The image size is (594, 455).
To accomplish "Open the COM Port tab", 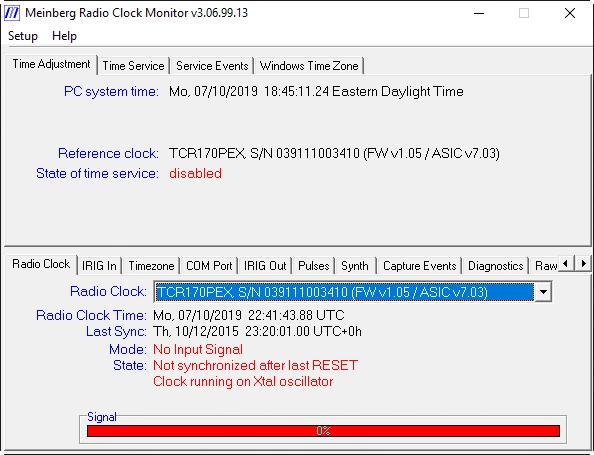I will pos(209,266).
